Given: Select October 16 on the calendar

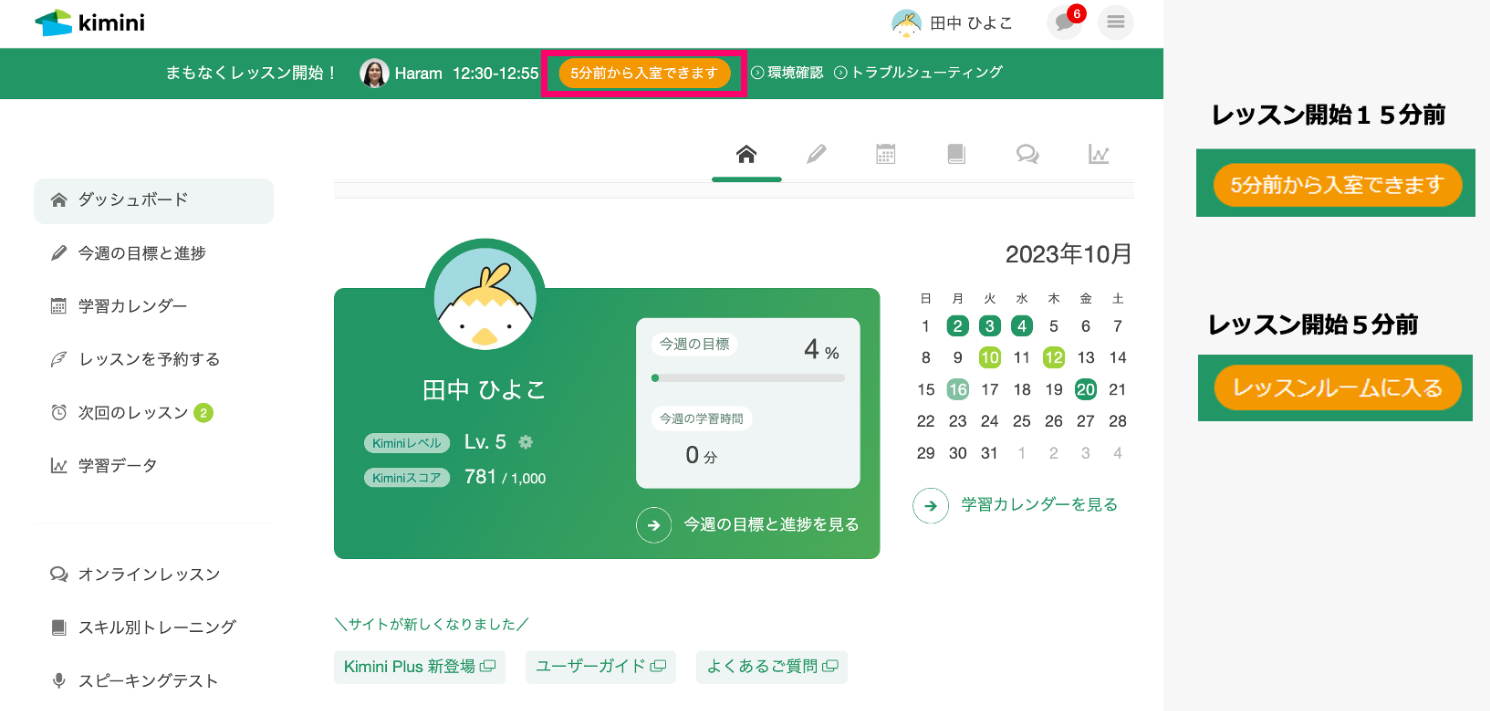Looking at the screenshot, I should click(958, 389).
